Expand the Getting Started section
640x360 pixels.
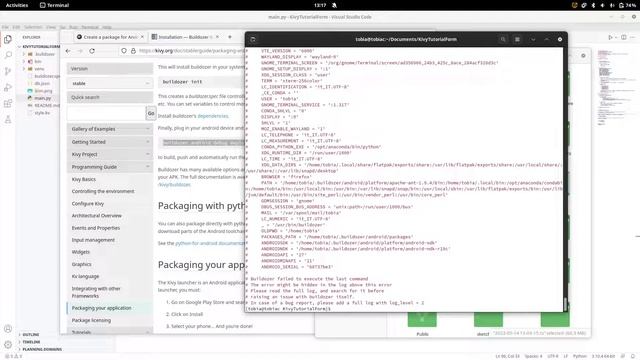click(110, 142)
